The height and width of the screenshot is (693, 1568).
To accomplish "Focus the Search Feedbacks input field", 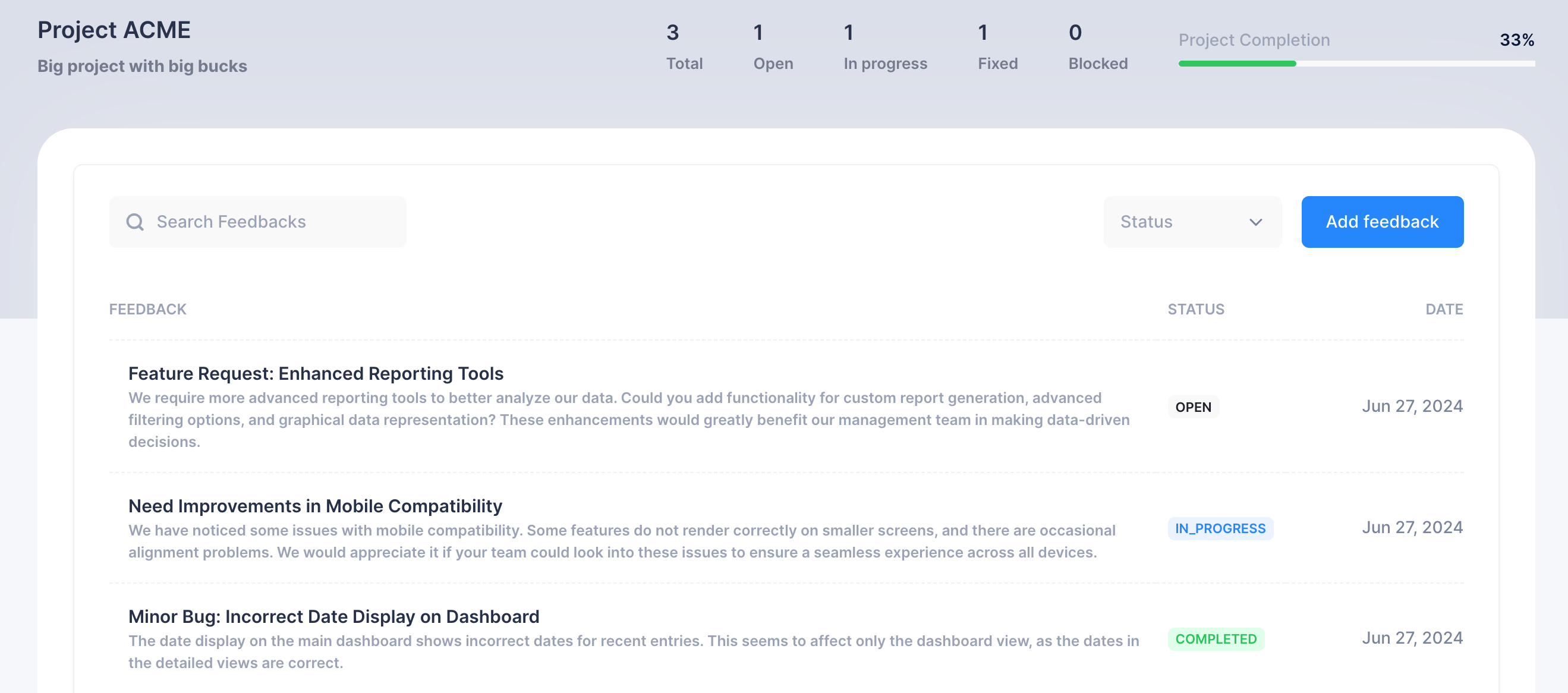I will [268, 222].
